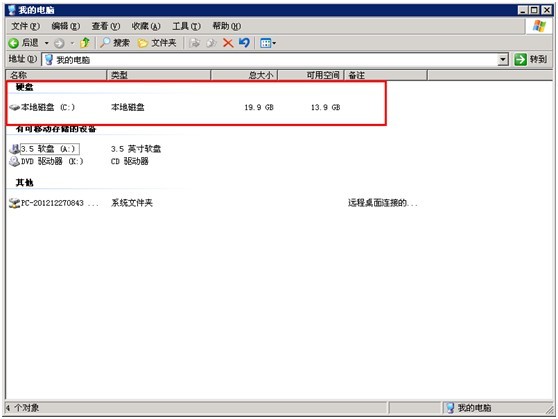
Task: Select the Local Disk (C:) drive icon
Action: coord(15,107)
